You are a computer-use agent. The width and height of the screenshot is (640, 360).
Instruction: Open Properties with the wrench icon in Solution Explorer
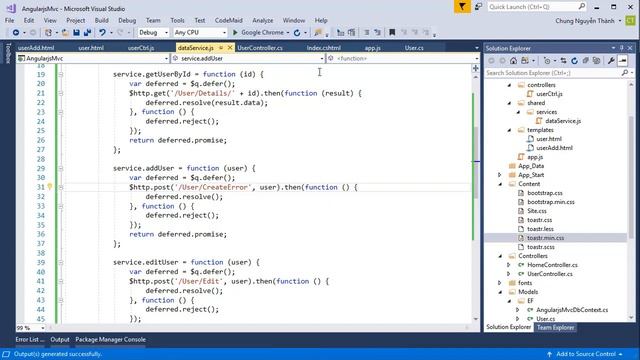611,60
